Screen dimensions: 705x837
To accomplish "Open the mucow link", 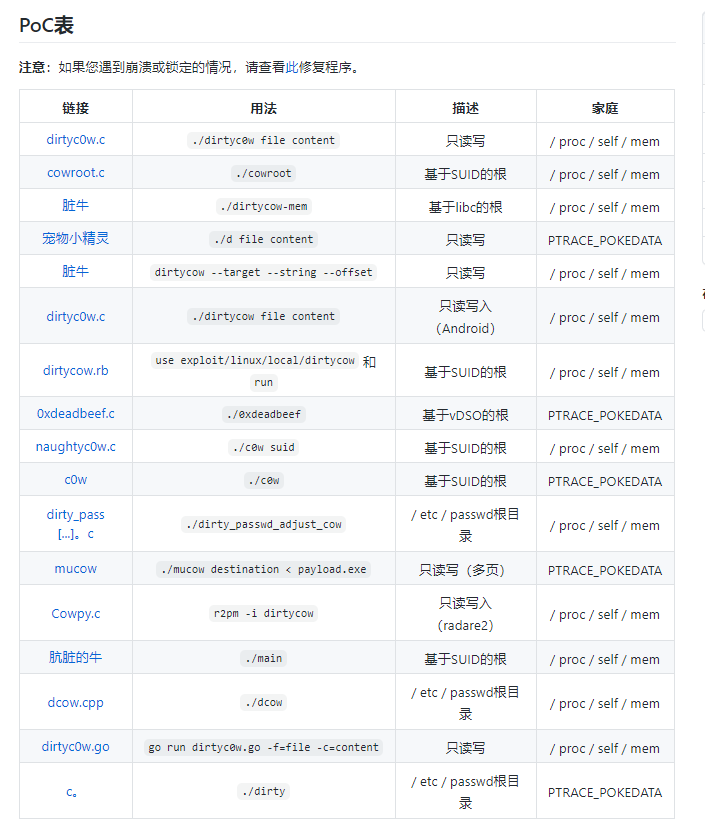I will [x=76, y=569].
